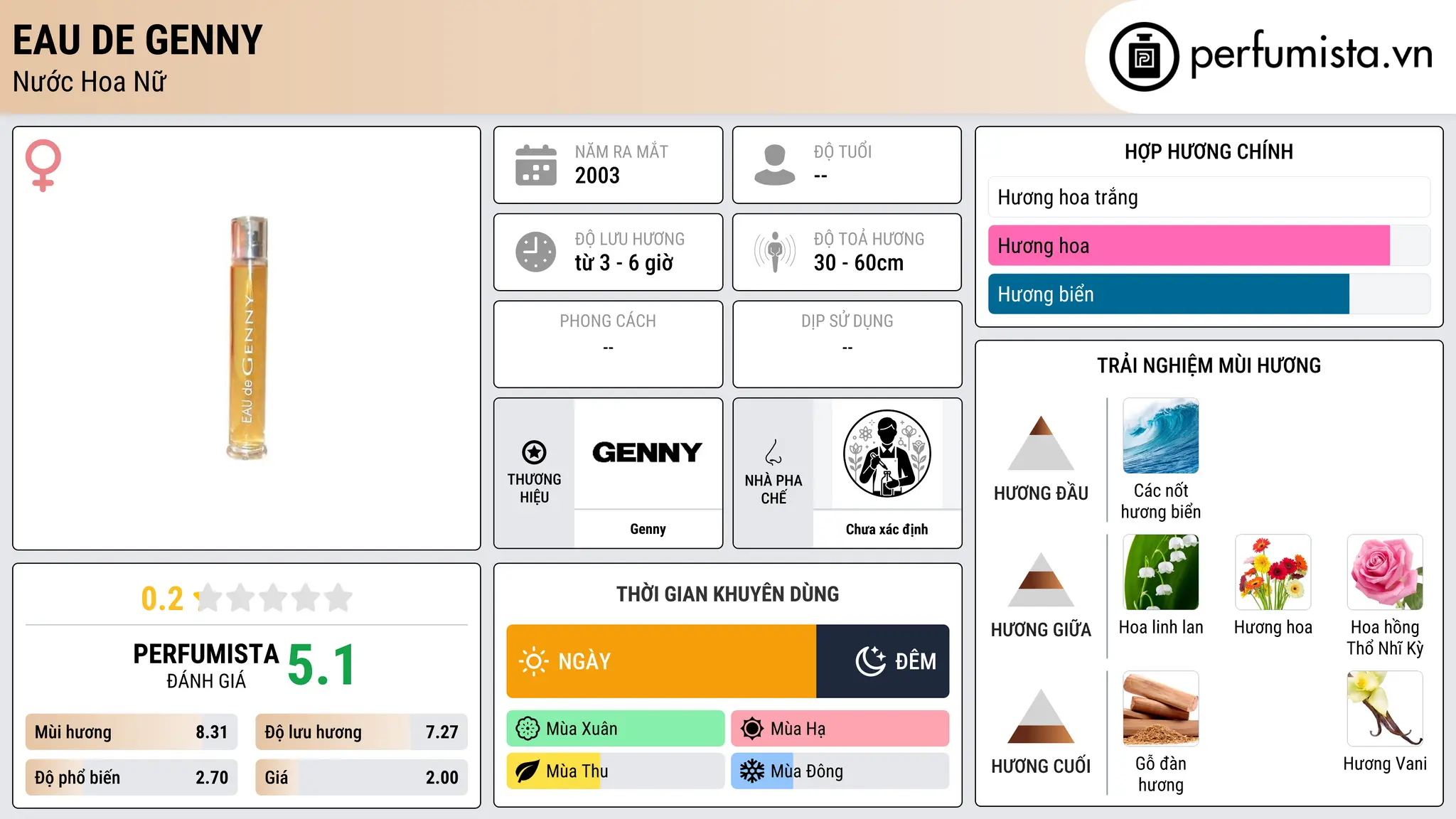
Task: Click the calendar icon beside Năm ra mắt
Action: click(536, 165)
